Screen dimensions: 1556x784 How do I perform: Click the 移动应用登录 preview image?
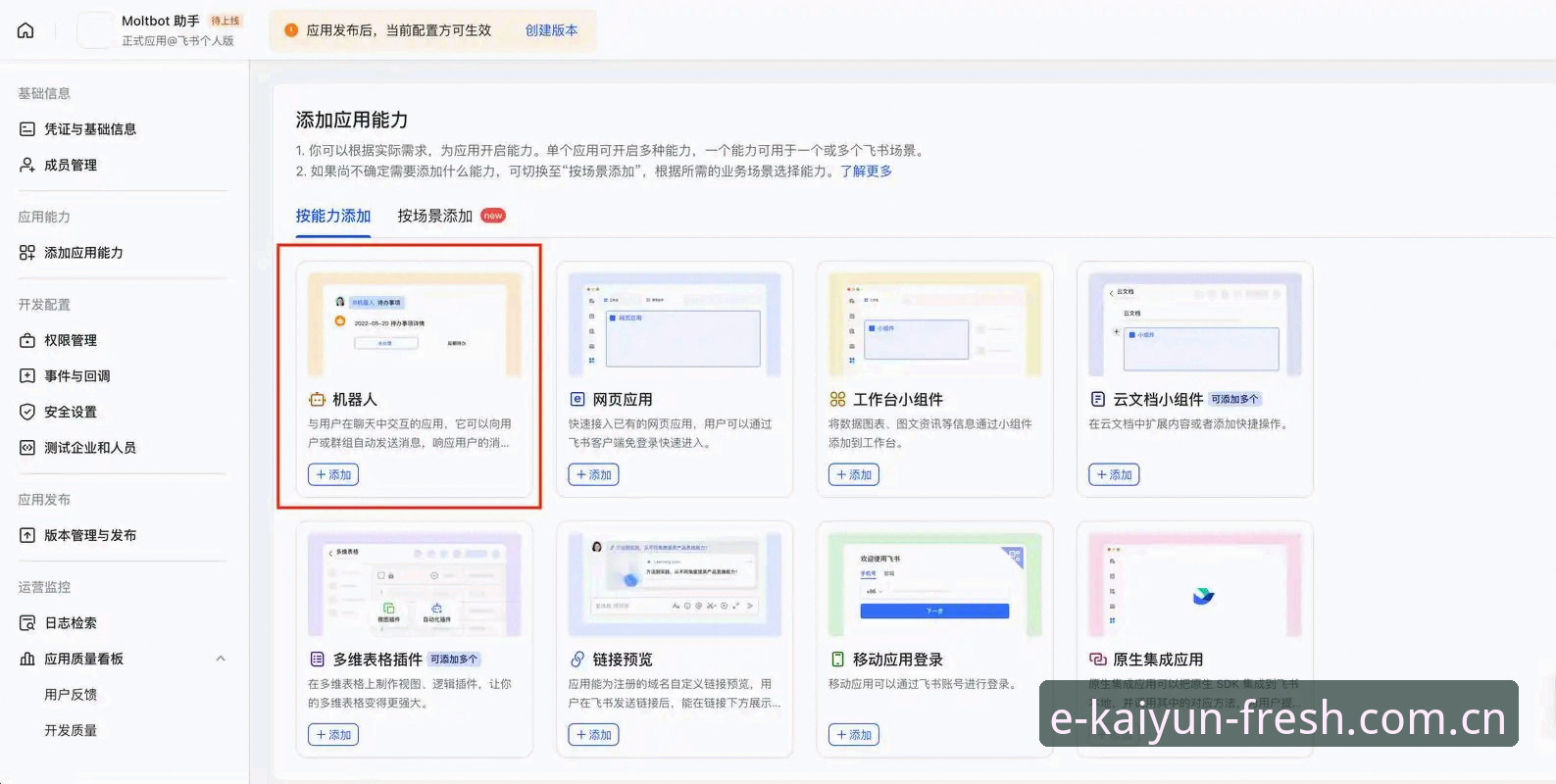click(x=935, y=585)
